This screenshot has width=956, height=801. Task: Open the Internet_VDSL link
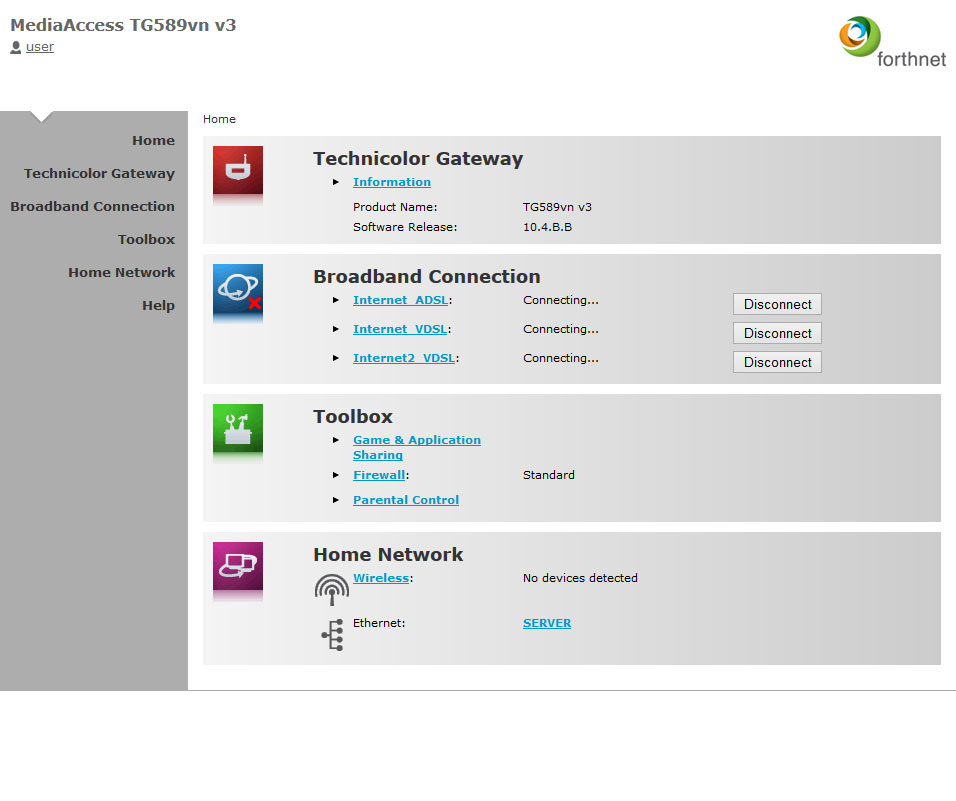click(x=400, y=329)
